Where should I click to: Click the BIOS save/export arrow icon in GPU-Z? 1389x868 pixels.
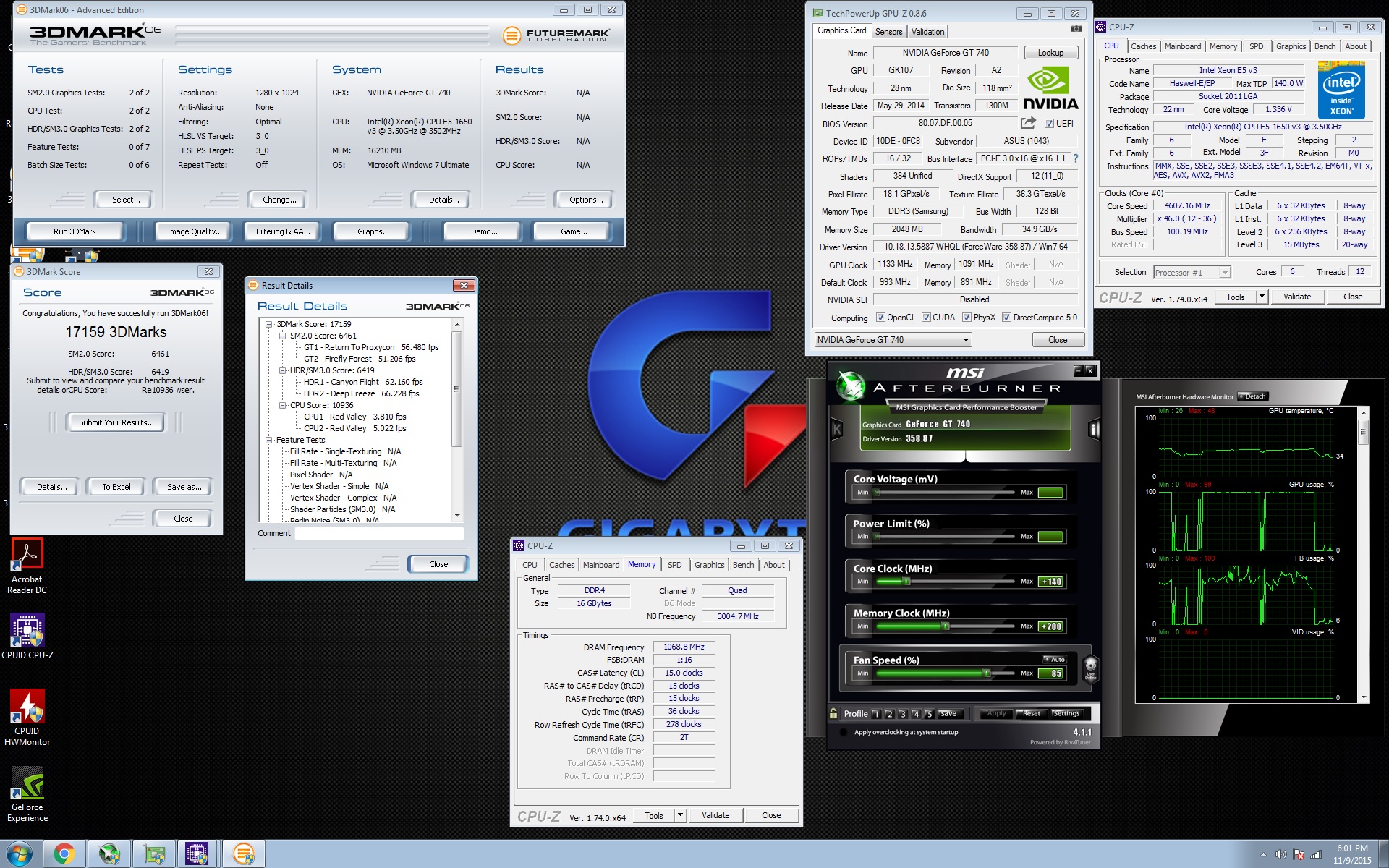click(1028, 123)
